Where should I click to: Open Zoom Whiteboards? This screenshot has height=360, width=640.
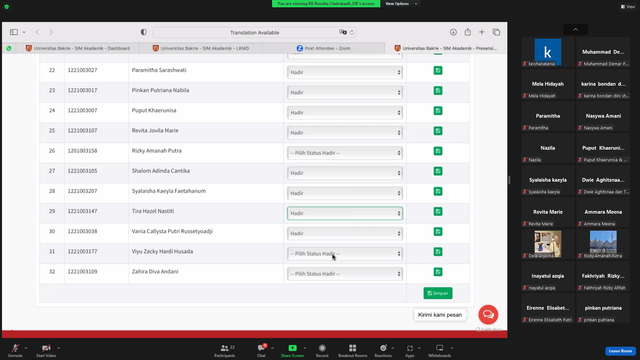[440, 350]
